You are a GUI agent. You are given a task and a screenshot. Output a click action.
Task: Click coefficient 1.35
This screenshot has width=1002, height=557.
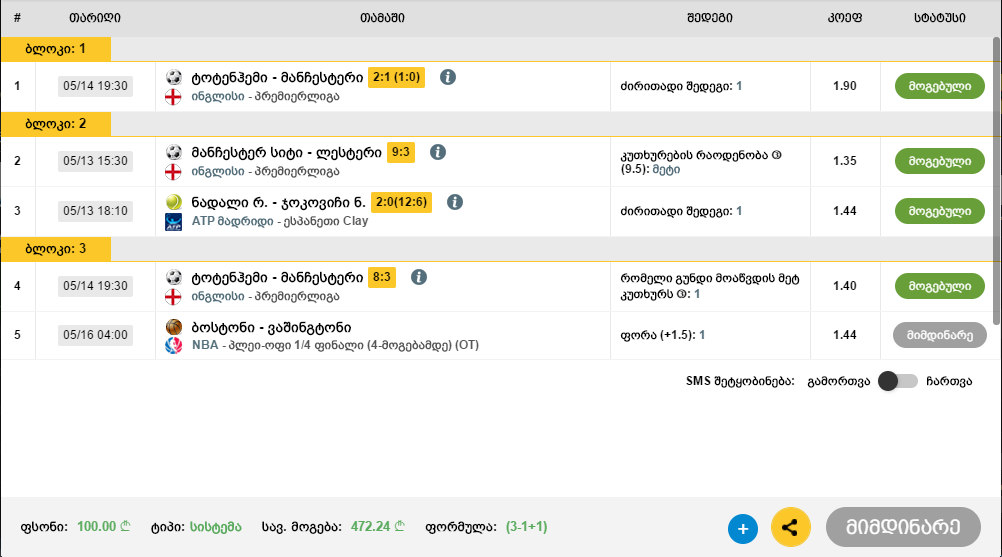[x=844, y=161]
